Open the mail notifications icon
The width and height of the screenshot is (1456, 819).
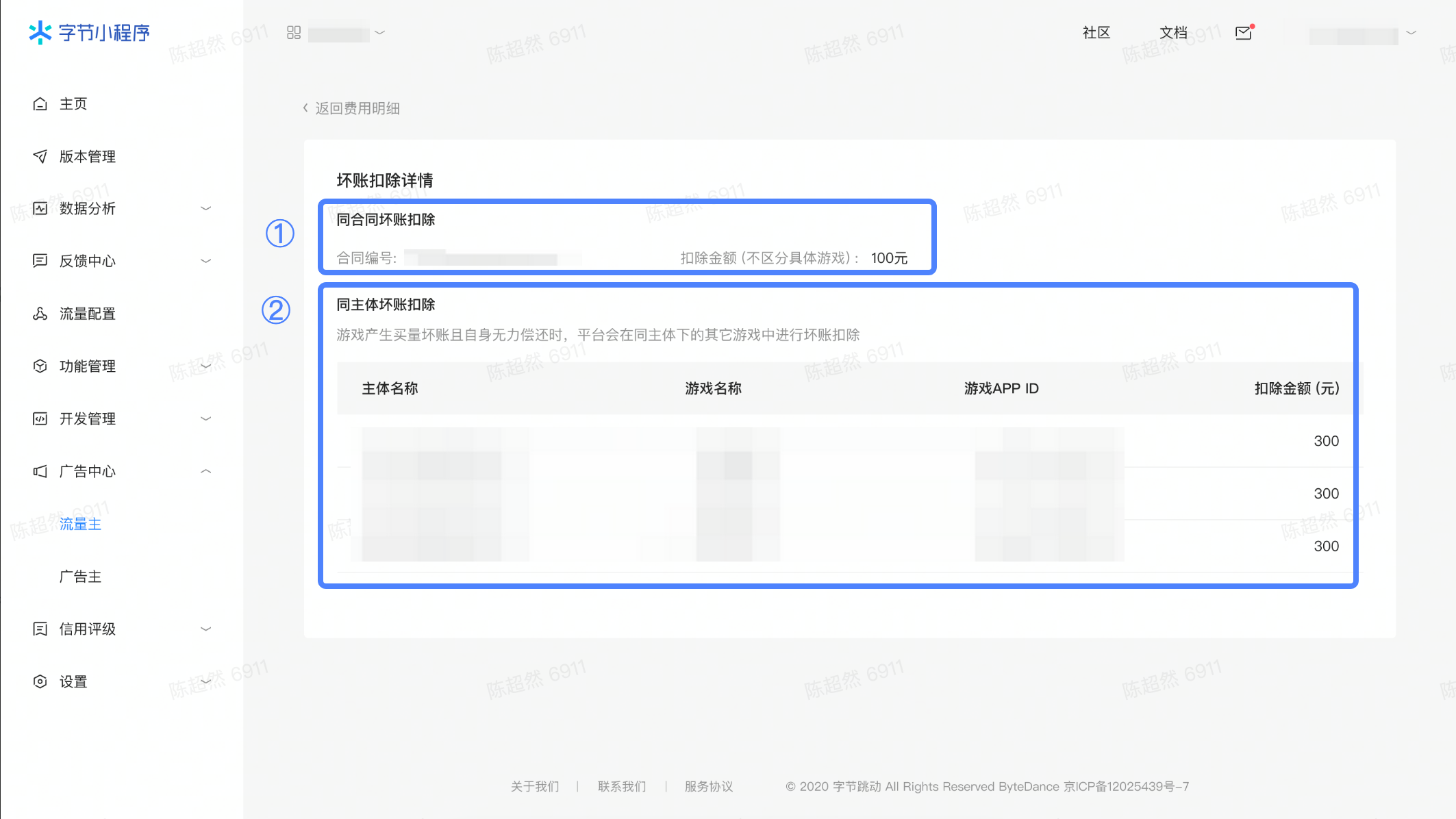1244,32
